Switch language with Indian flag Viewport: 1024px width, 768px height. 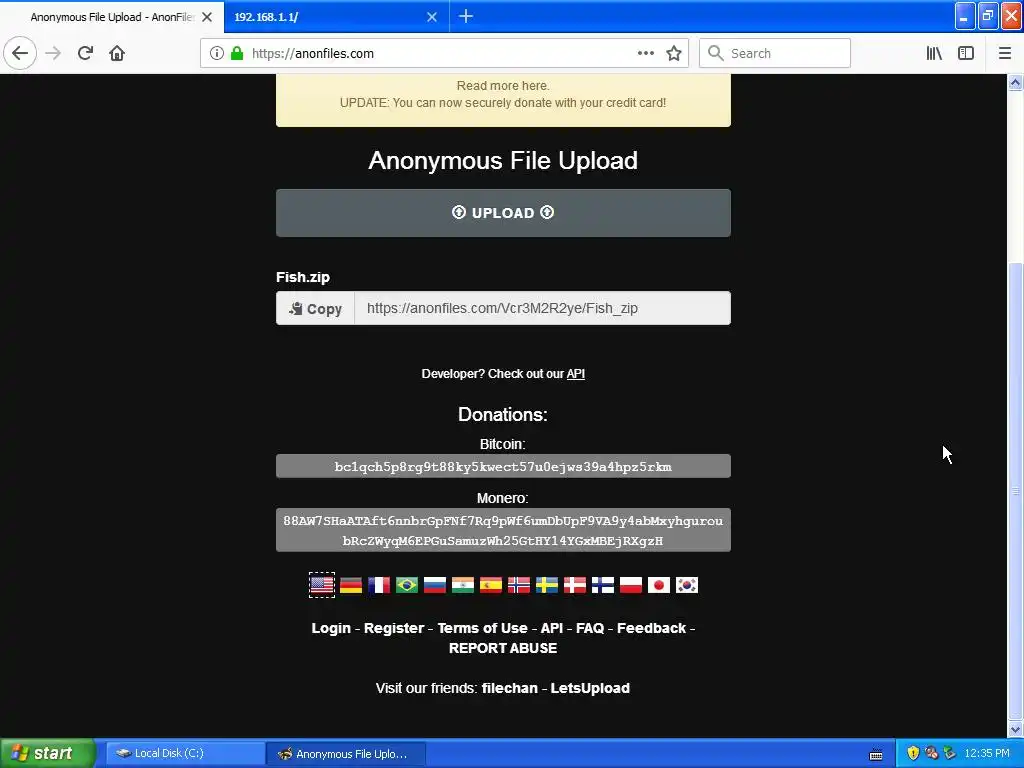pyautogui.click(x=463, y=585)
